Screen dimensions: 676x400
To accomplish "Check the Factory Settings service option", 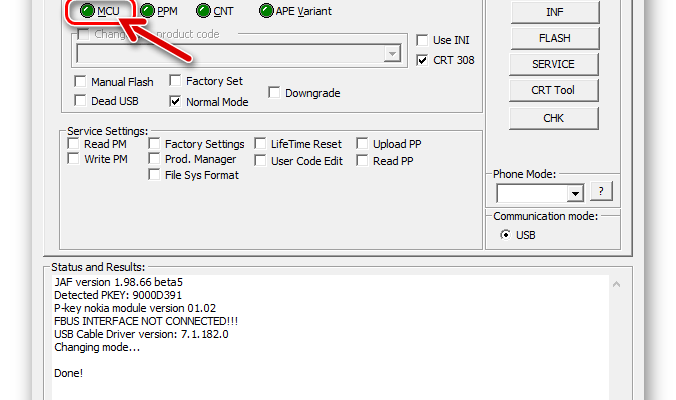I will click(155, 144).
